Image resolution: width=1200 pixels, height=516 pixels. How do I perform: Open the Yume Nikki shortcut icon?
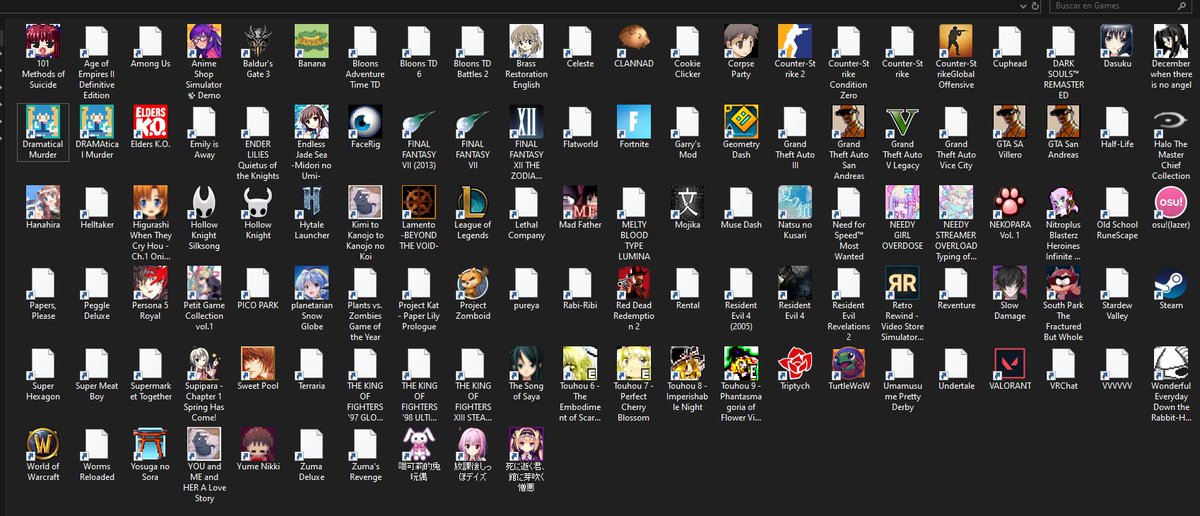[x=258, y=445]
